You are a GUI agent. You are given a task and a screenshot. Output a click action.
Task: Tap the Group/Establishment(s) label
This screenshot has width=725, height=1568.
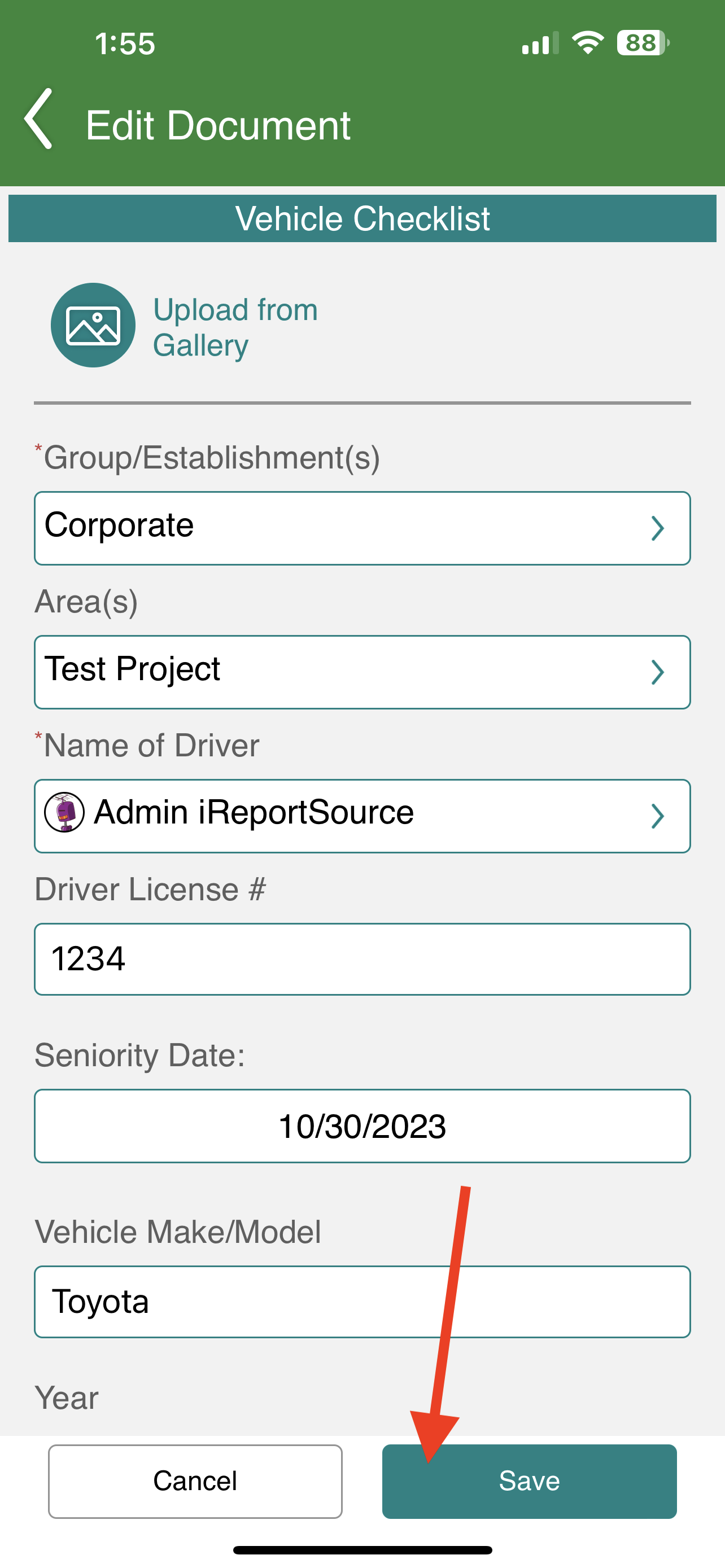coord(207,457)
